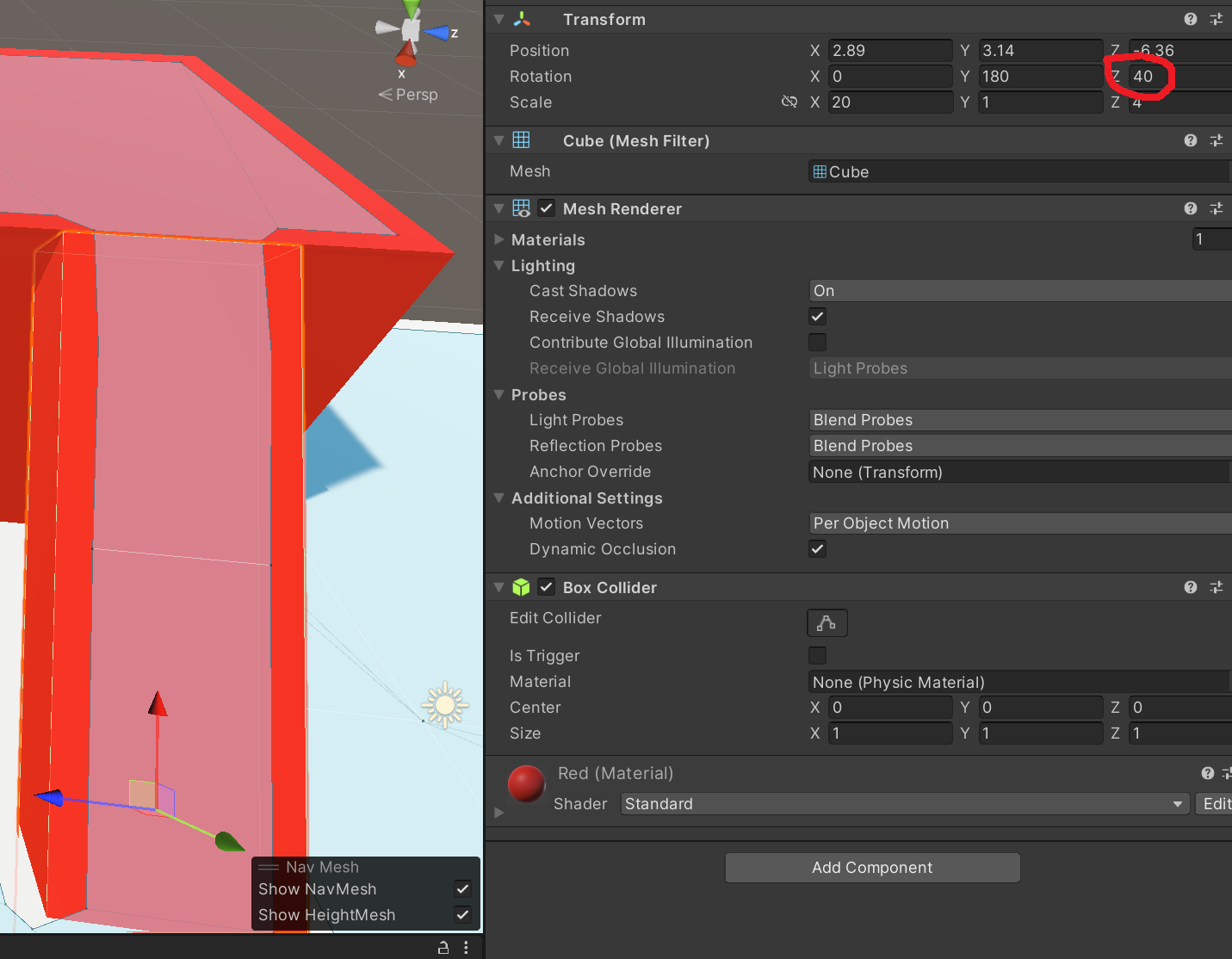The width and height of the screenshot is (1232, 959).
Task: Collapse the Lighting section
Action: point(499,265)
